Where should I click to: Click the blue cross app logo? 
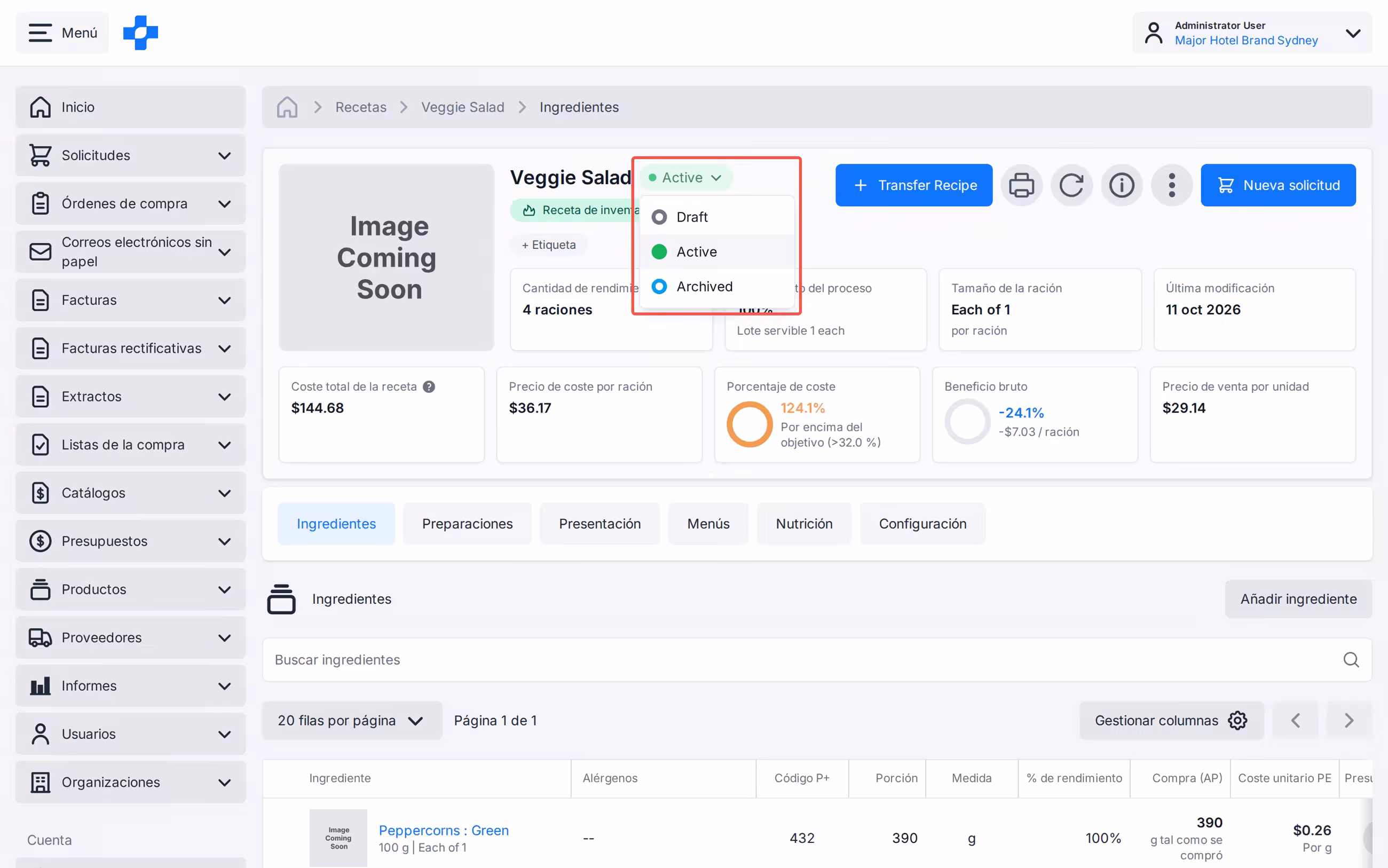tap(140, 33)
